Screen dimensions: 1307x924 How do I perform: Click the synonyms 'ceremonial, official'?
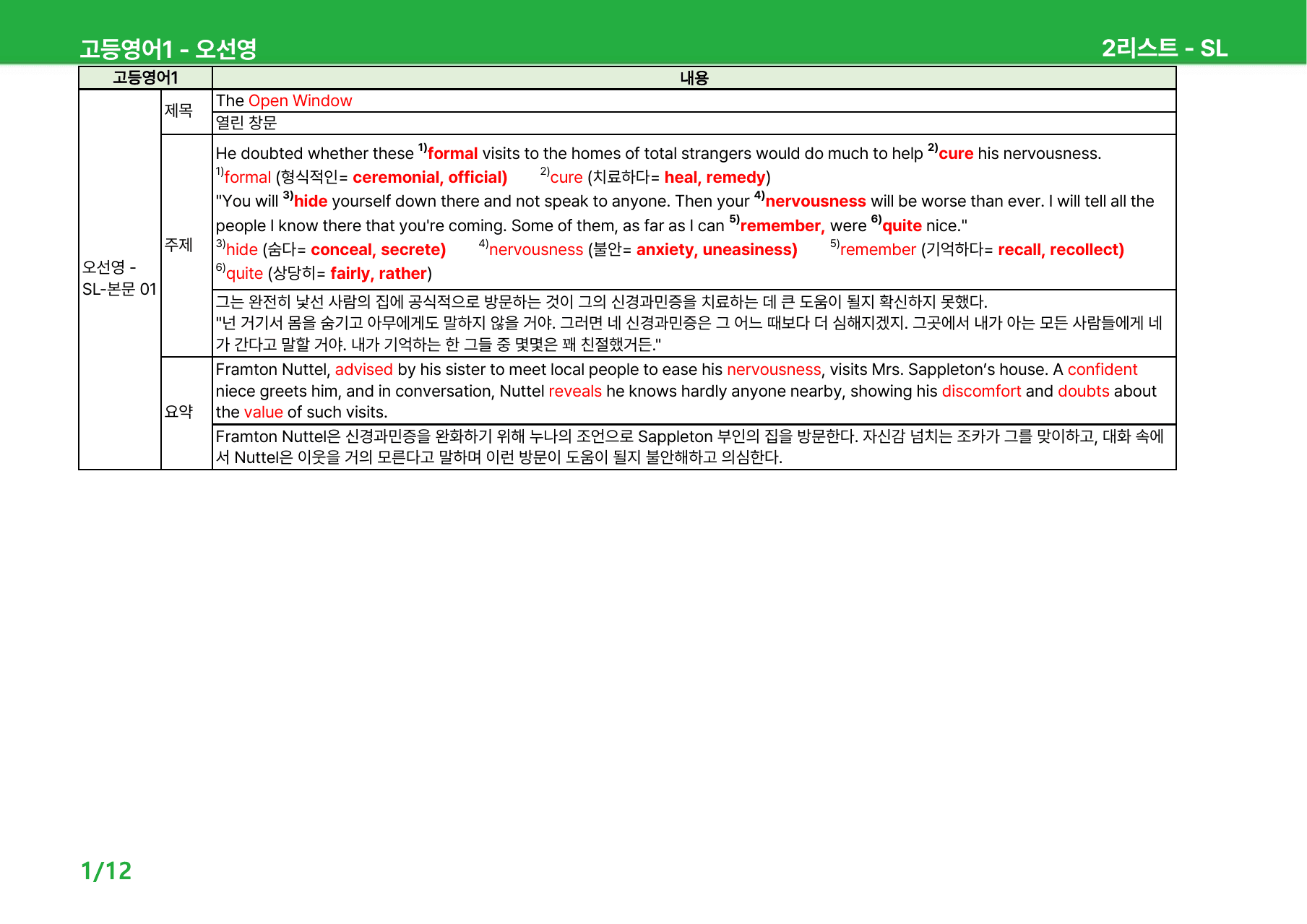tap(430, 178)
